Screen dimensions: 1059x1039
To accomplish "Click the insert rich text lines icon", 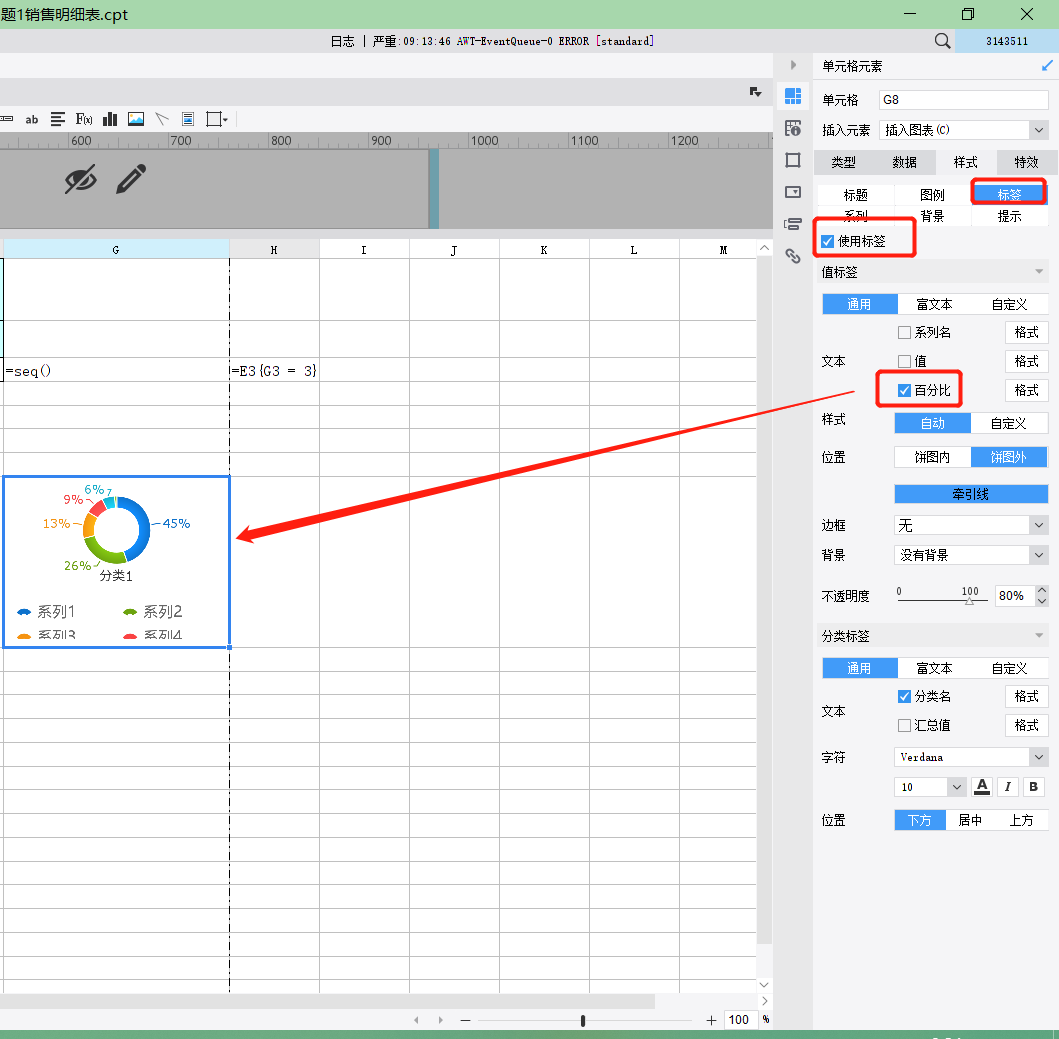I will pos(58,120).
